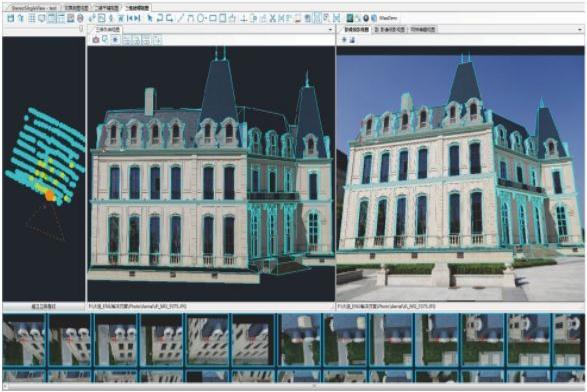Toggle highlighted button in 3D view toolbar

point(115,39)
